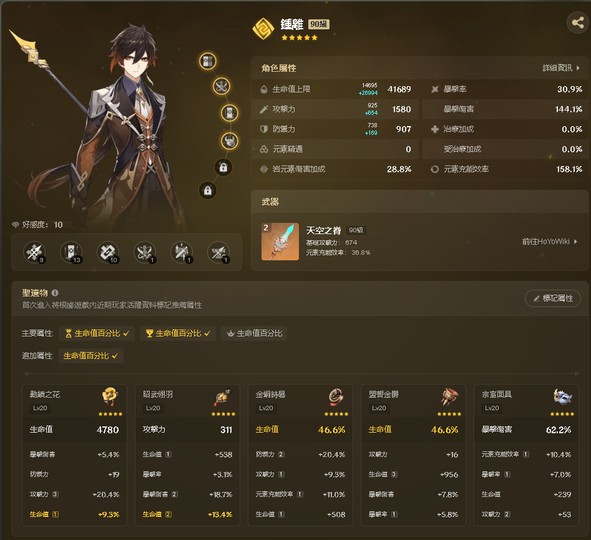This screenshot has height=540, width=591.
Task: Toggle the hourglass 生命值百分比 main stat filter
Action: coord(97,333)
